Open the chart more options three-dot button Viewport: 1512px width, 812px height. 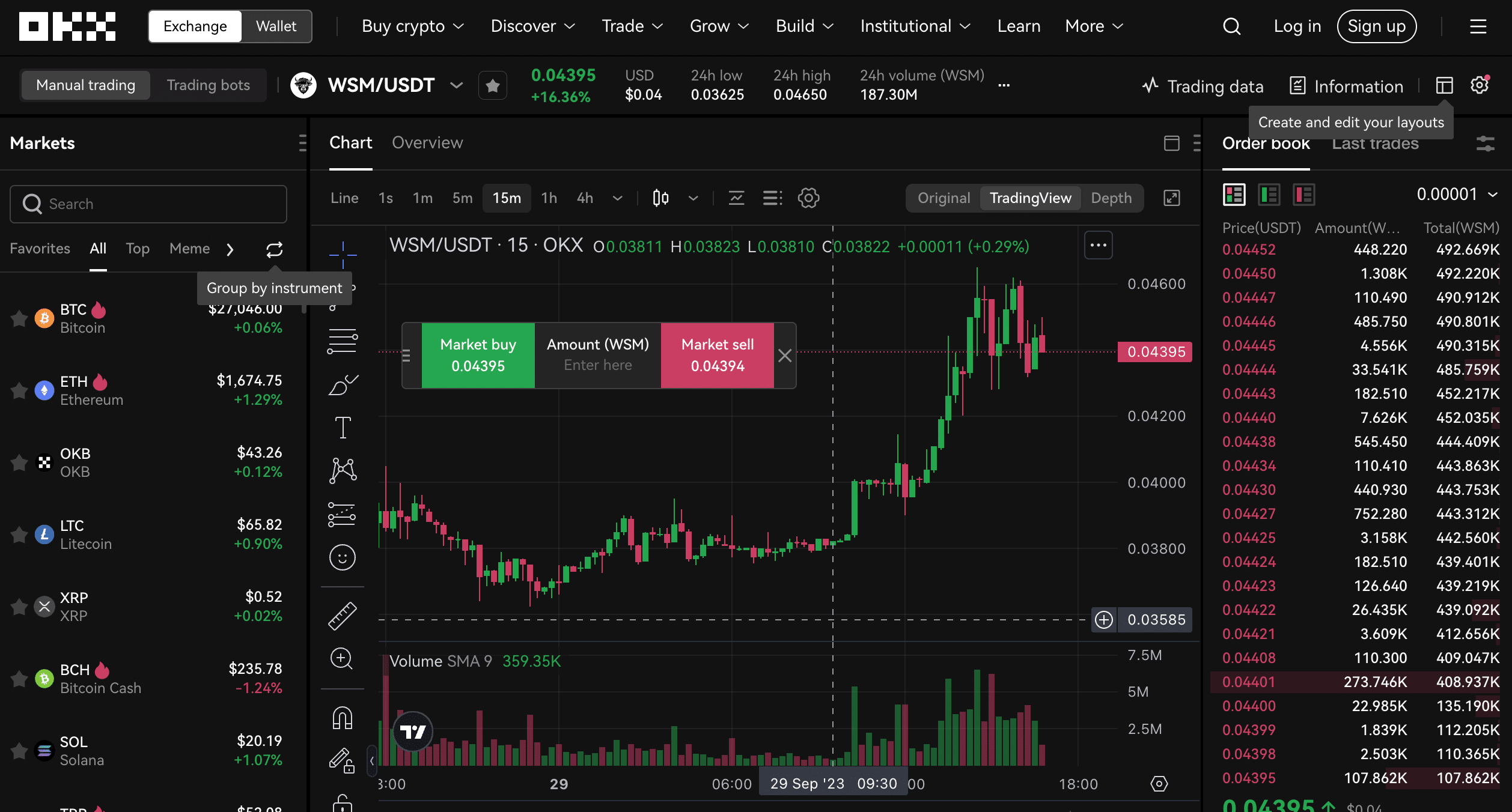tap(1098, 245)
